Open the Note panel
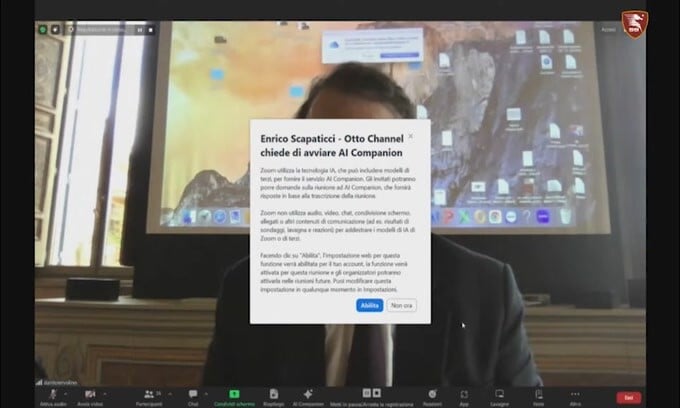 click(x=539, y=397)
